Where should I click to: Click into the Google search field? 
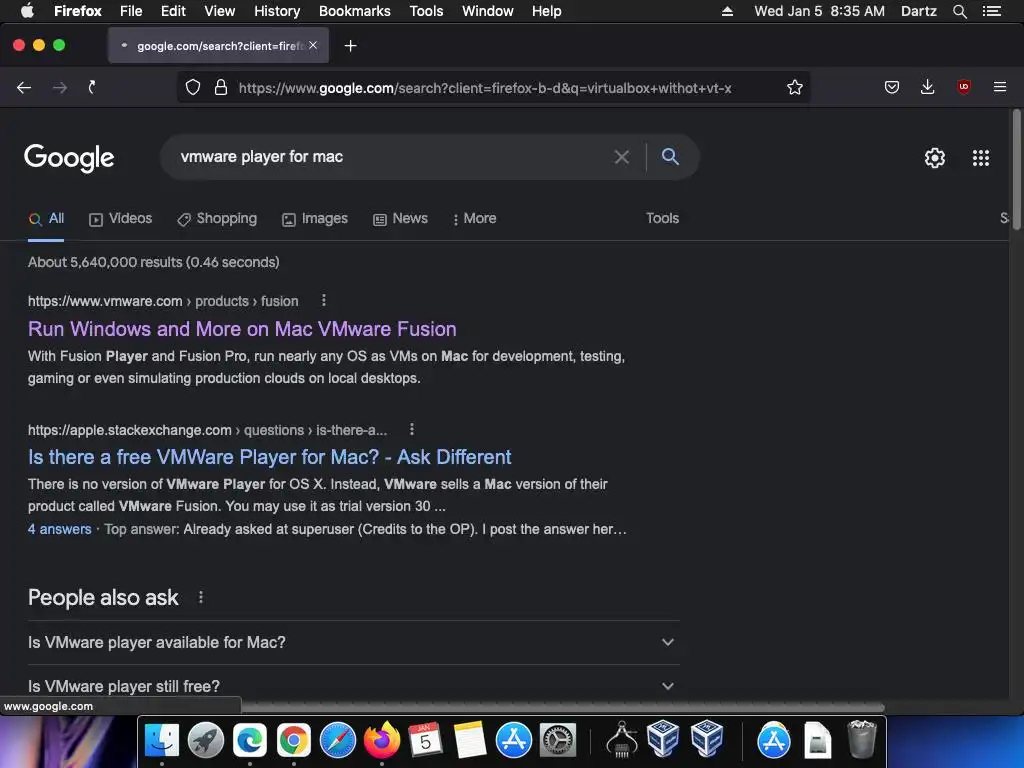coord(392,157)
